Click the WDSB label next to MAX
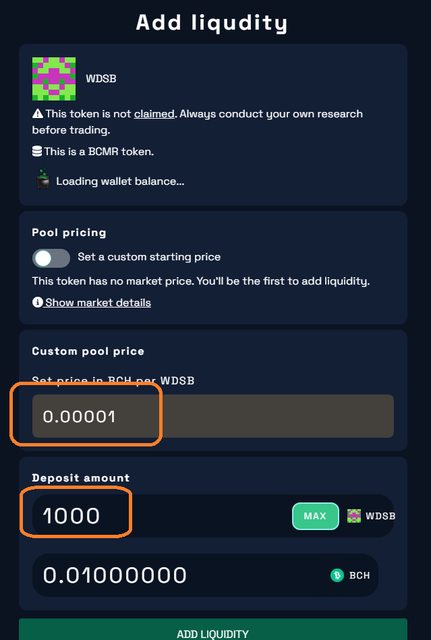The image size is (431, 640). [x=380, y=516]
